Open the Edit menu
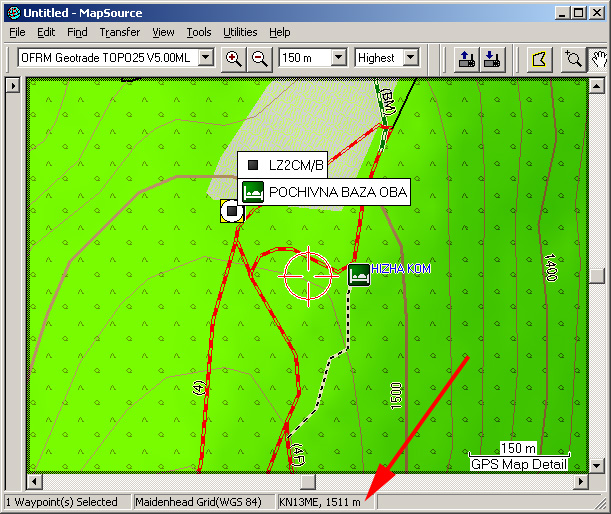Viewport: 611px width, 514px height. point(46,32)
